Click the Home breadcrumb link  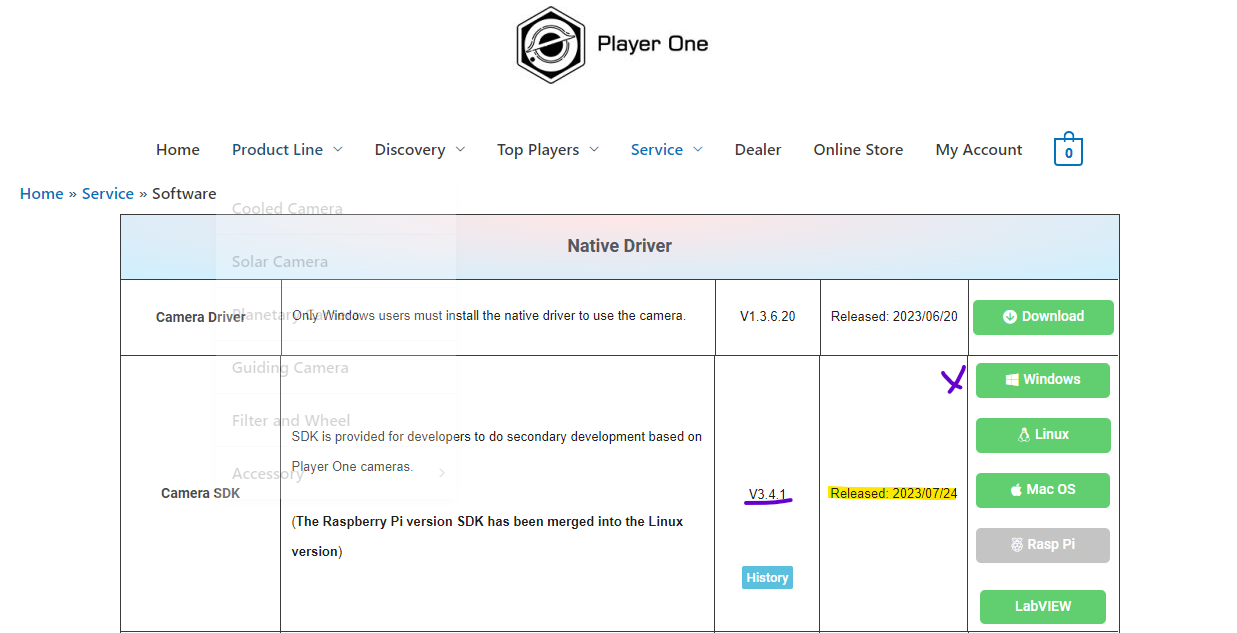coord(42,193)
